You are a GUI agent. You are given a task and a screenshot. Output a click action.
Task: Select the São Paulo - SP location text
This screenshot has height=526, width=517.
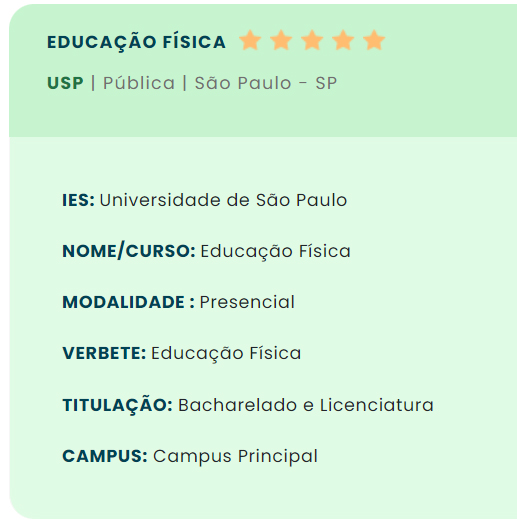click(266, 83)
